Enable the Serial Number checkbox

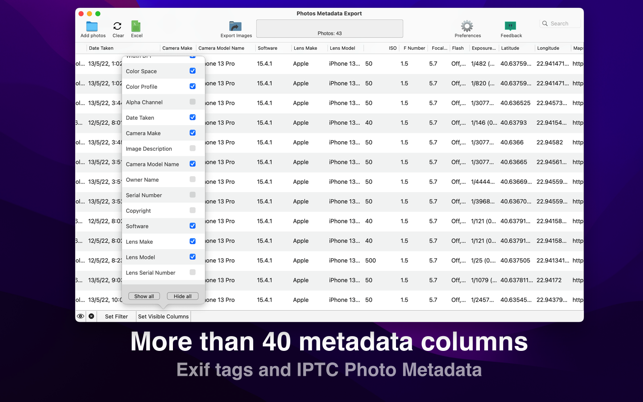pos(192,195)
